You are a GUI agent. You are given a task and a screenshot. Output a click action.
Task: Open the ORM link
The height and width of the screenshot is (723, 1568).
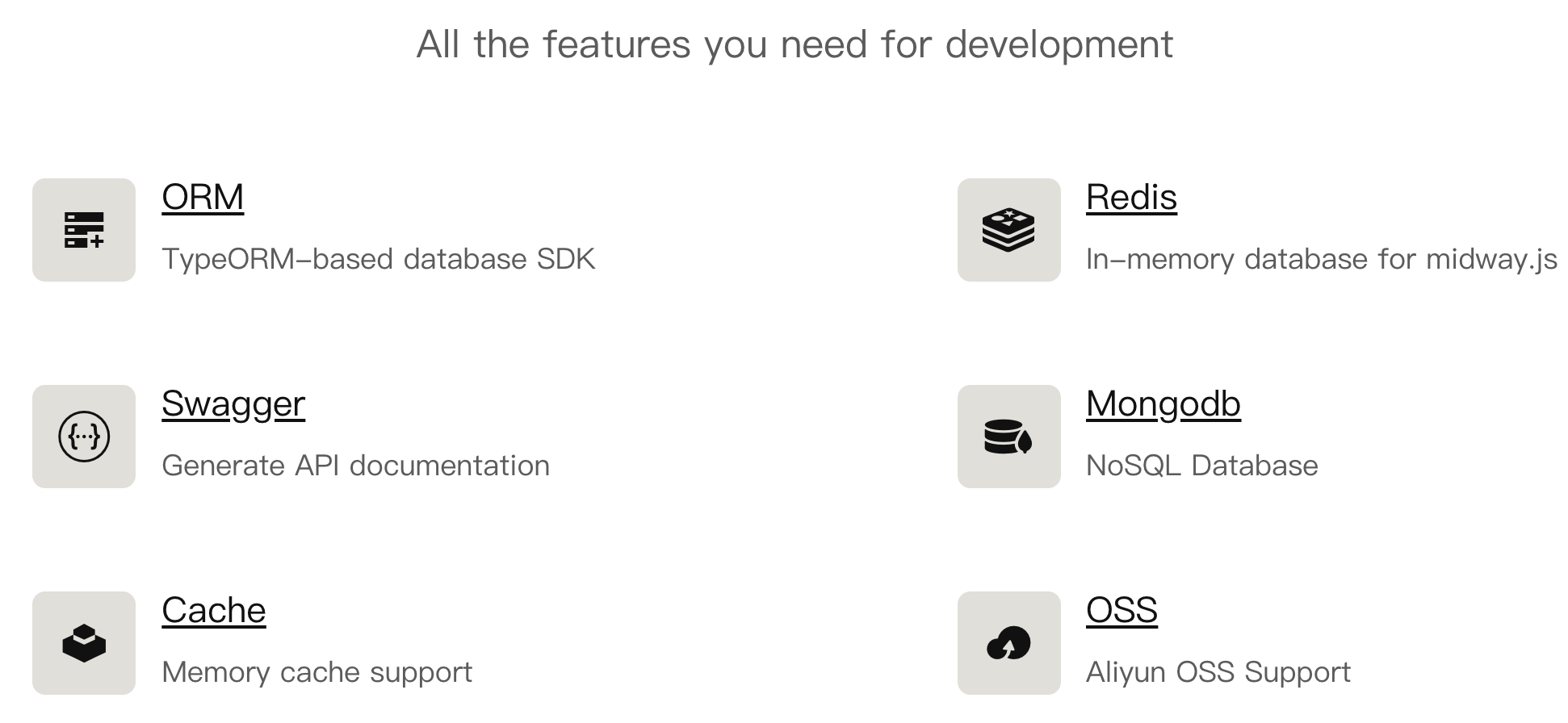tap(203, 198)
